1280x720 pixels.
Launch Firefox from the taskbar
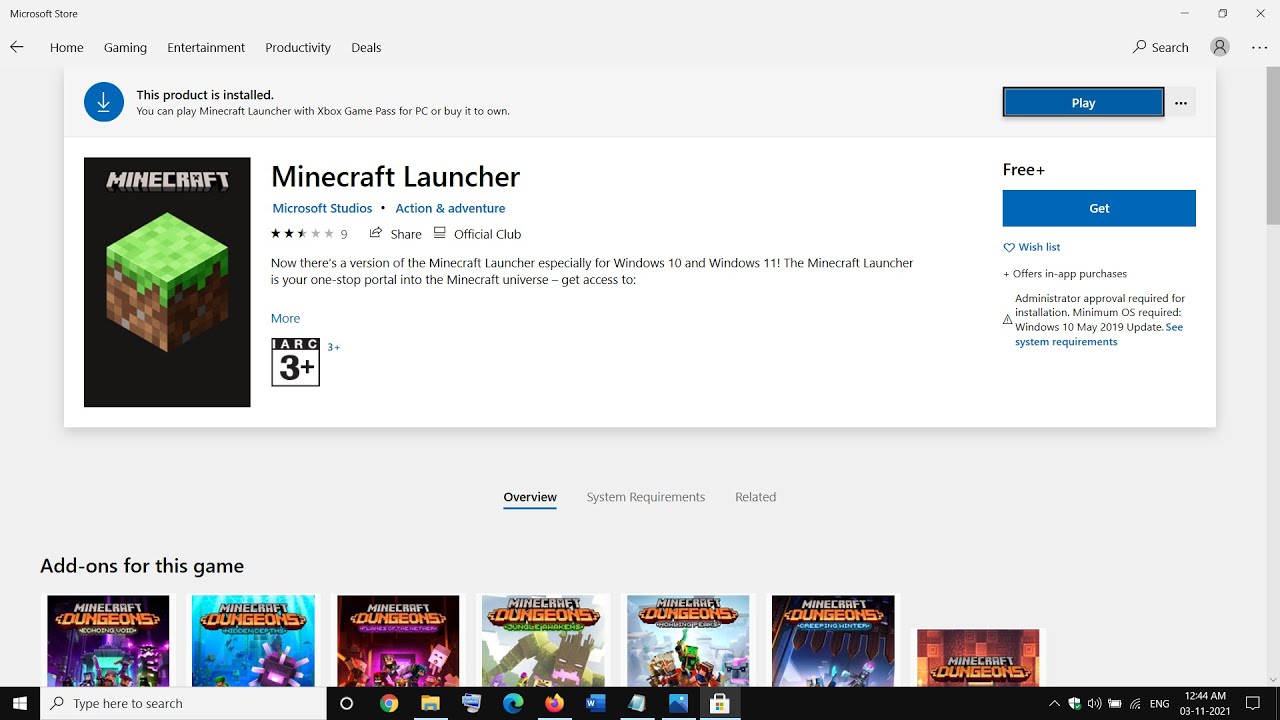pyautogui.click(x=554, y=703)
